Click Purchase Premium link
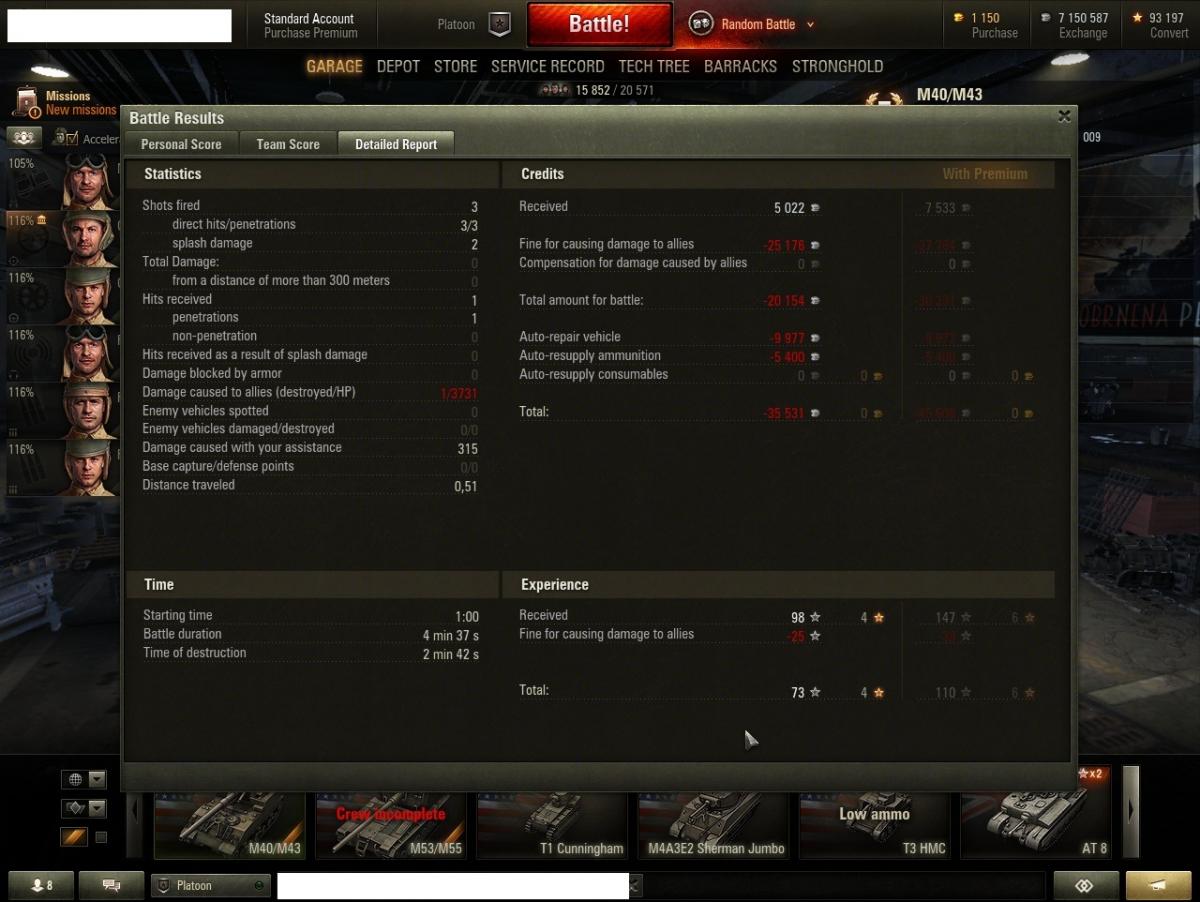This screenshot has height=902, width=1200. (x=310, y=33)
